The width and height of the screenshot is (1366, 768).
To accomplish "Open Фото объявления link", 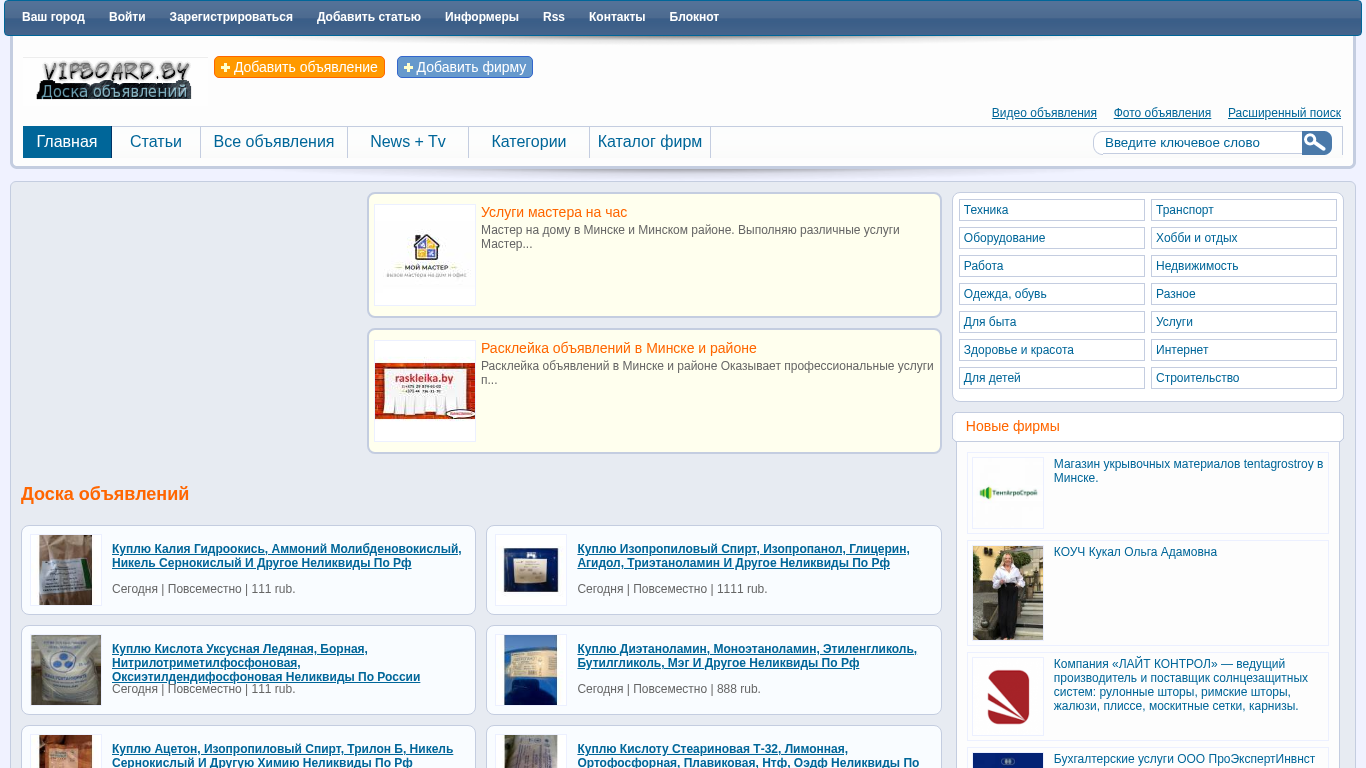I will click(1162, 113).
